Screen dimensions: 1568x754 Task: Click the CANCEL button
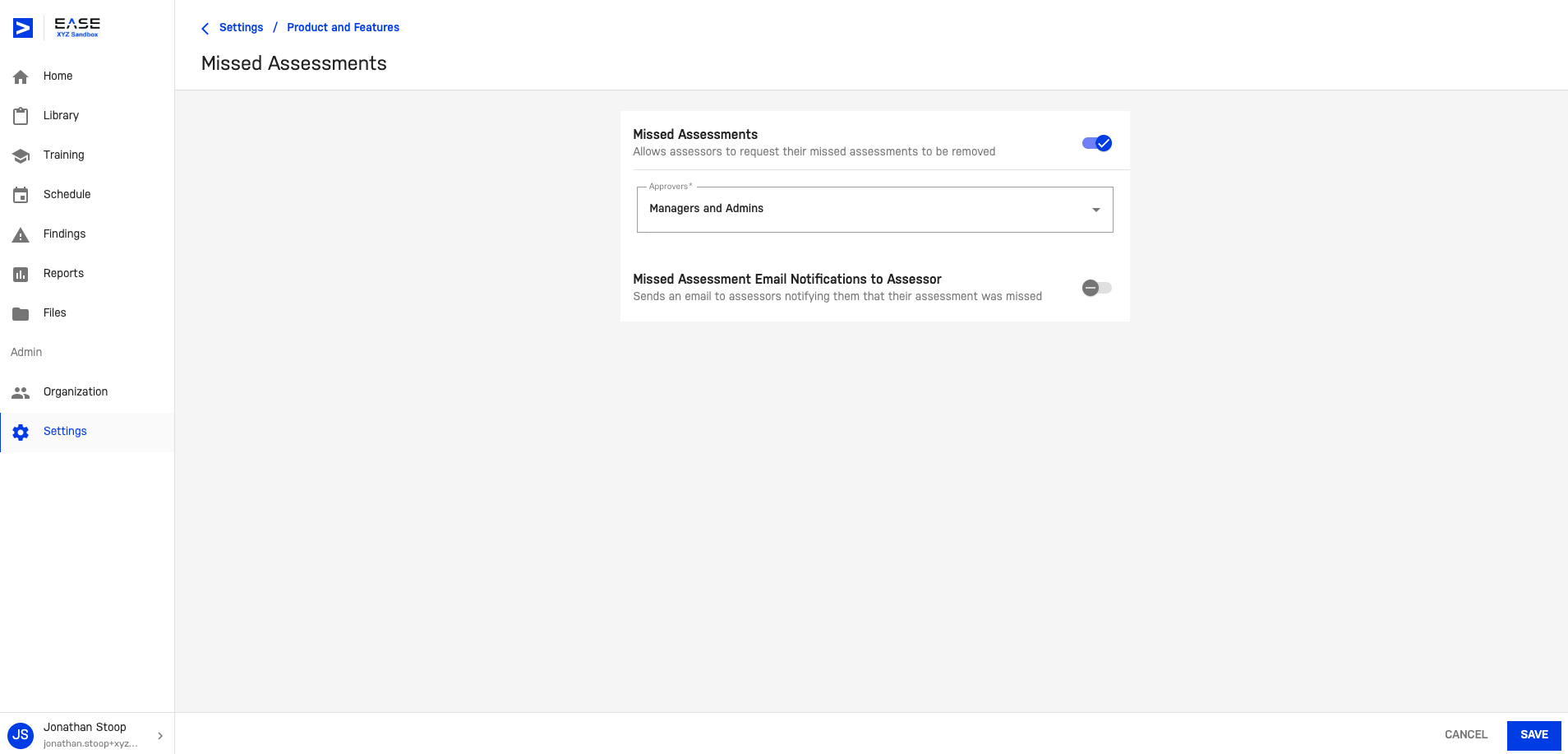pos(1465,734)
